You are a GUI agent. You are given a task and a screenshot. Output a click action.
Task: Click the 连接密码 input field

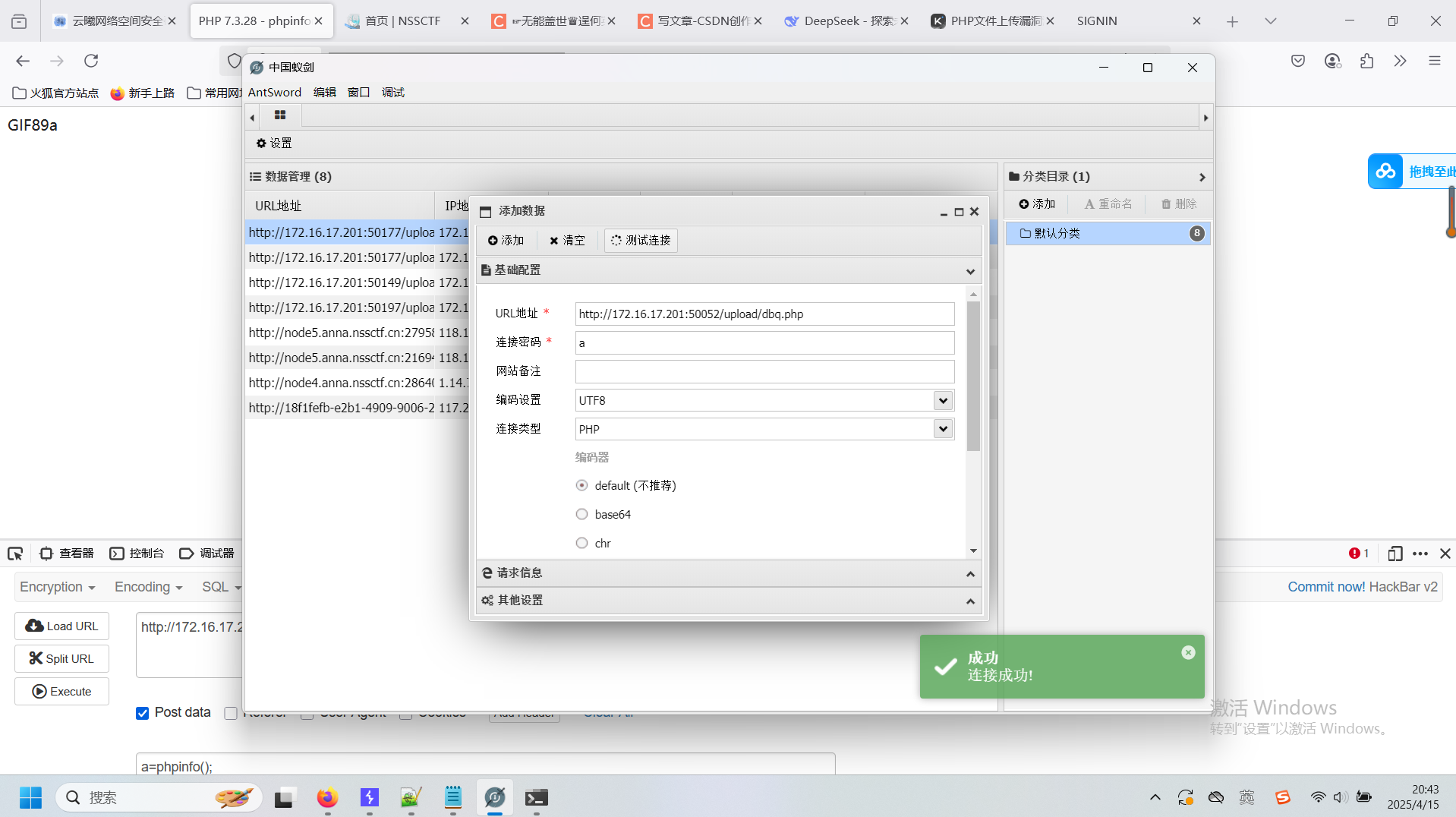[x=764, y=343]
